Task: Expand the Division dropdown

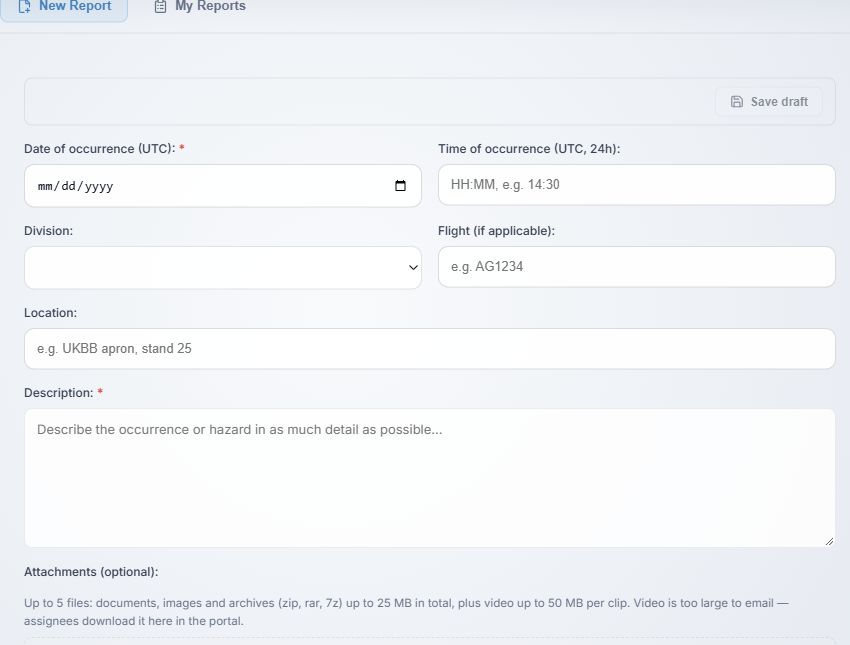Action: tap(223, 268)
